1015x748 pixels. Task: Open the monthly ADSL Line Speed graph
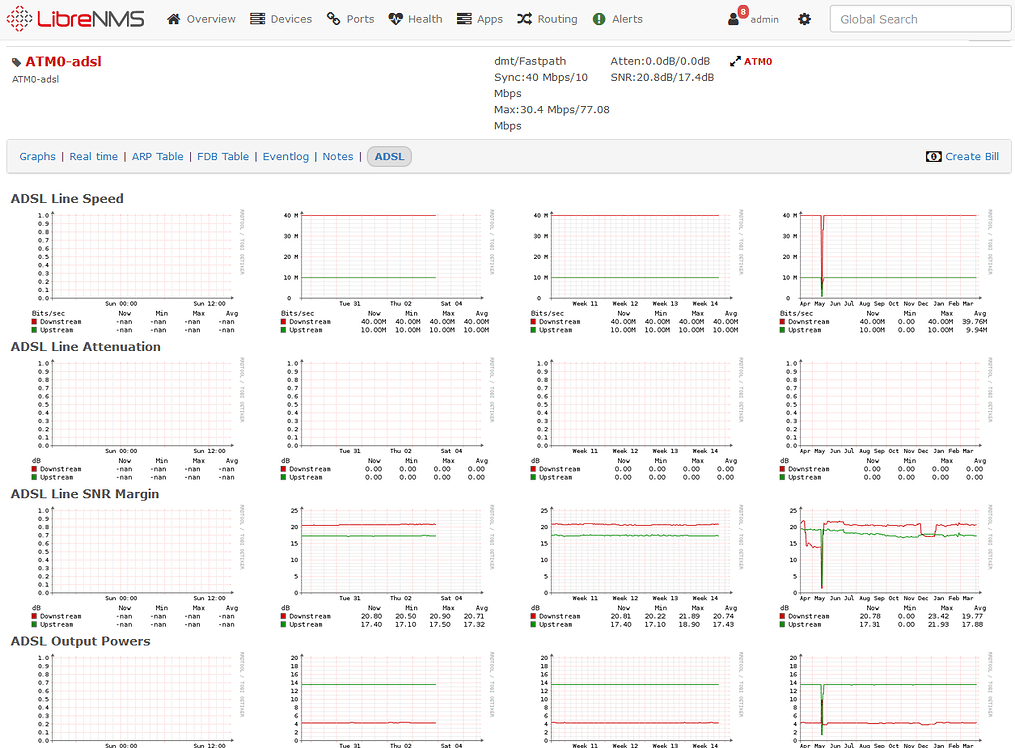pyautogui.click(x=637, y=271)
